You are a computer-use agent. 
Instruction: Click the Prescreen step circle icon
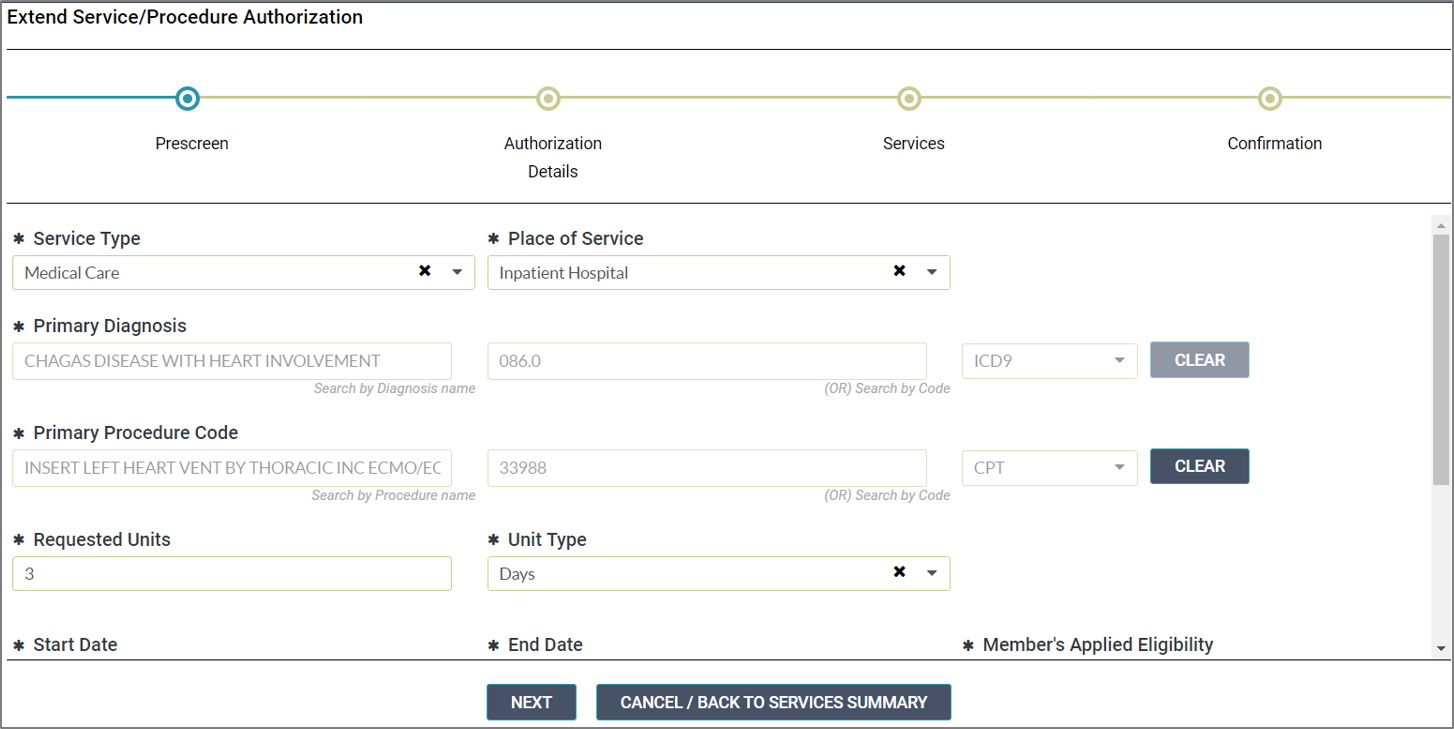187,98
